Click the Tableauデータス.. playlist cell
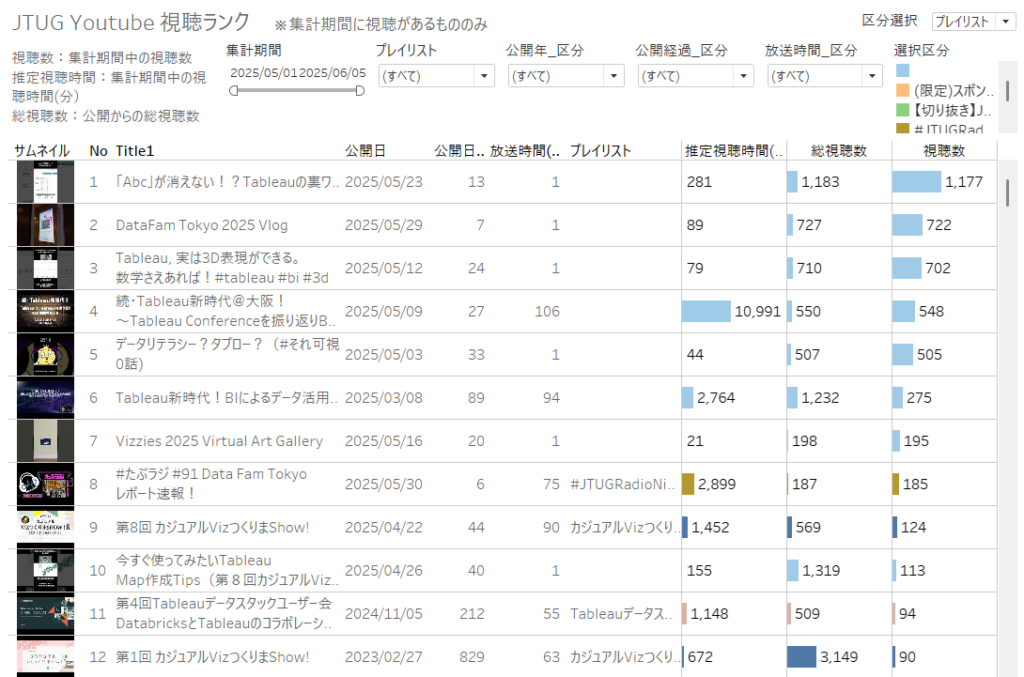This screenshot has height=677, width=1024. 621,614
